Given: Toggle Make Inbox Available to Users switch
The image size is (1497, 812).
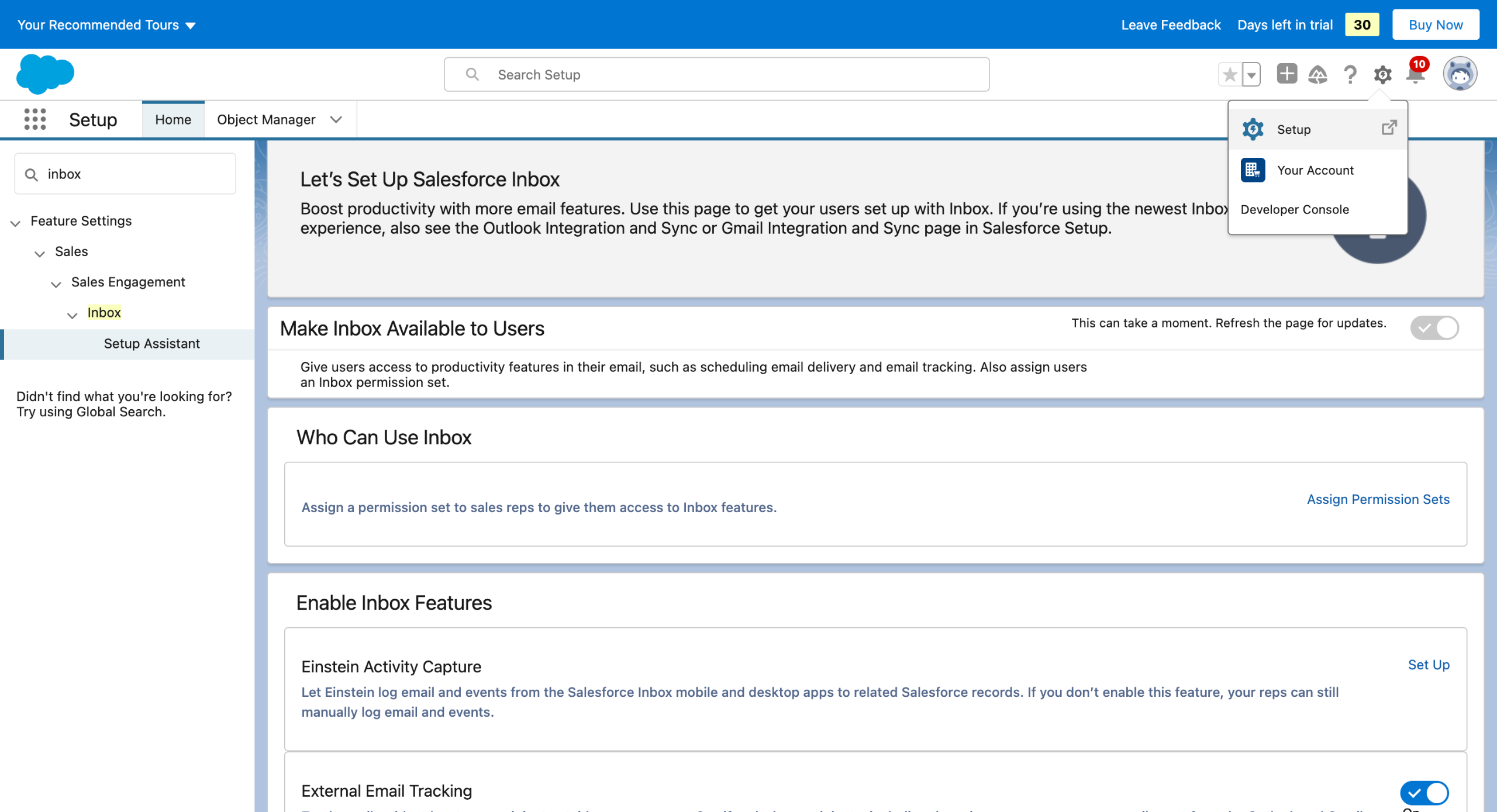Looking at the screenshot, I should (1434, 328).
